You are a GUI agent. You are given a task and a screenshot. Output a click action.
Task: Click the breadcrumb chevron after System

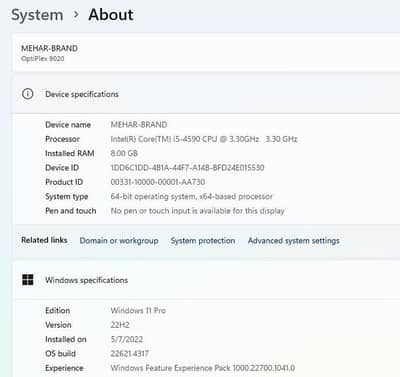tap(76, 15)
